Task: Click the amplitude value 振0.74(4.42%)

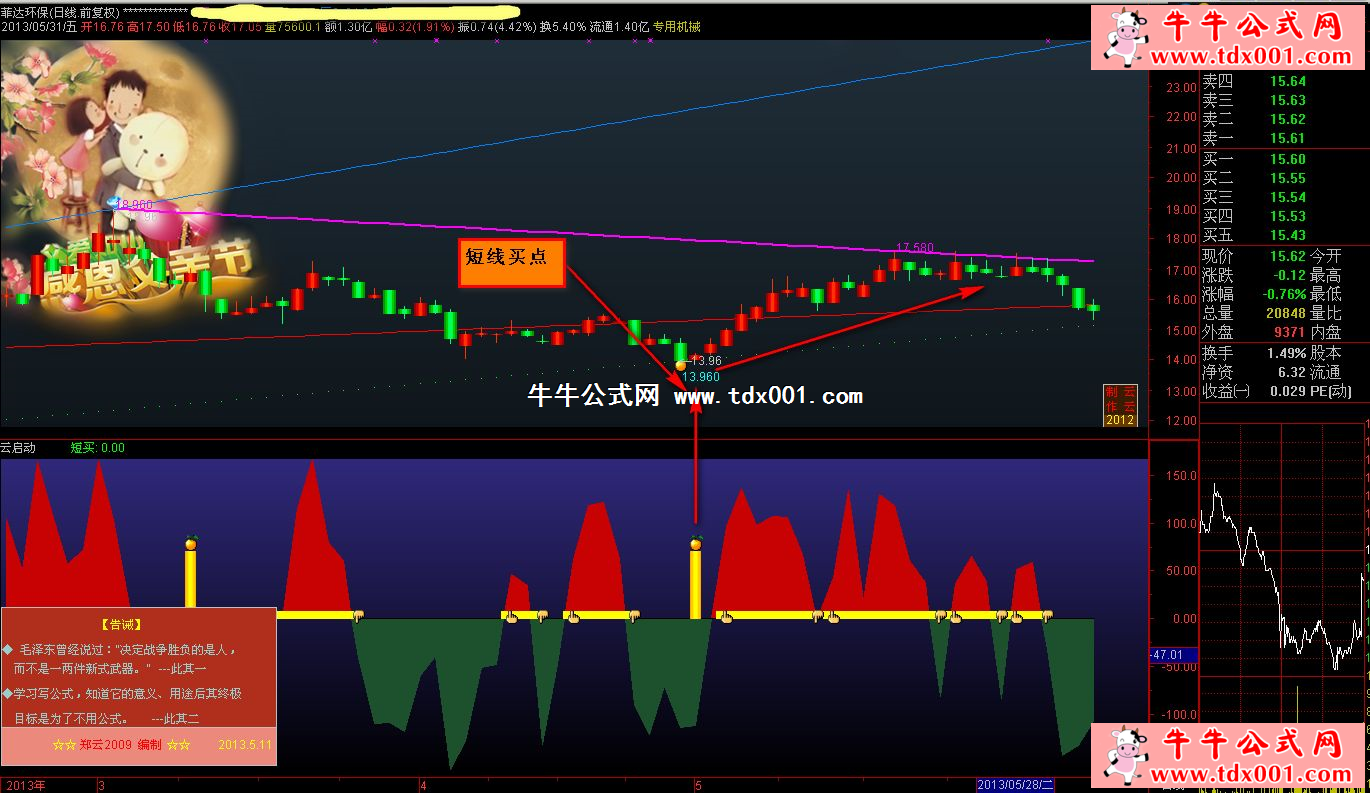Action: 497,27
